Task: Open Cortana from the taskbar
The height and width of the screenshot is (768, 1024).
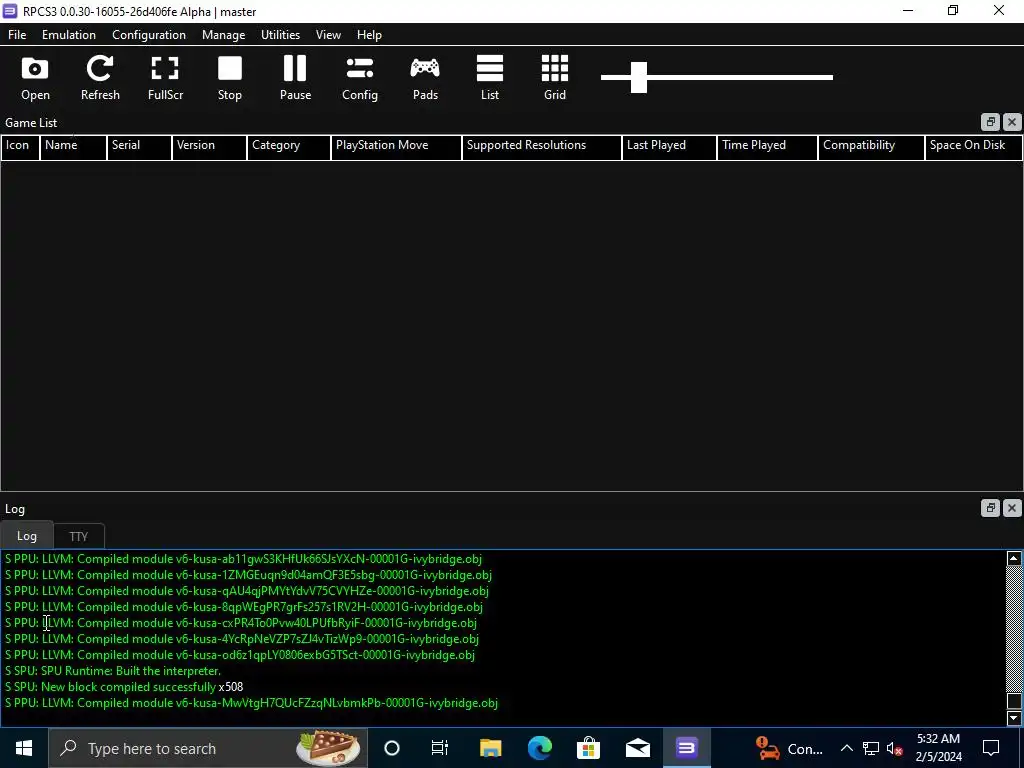Action: pyautogui.click(x=392, y=748)
